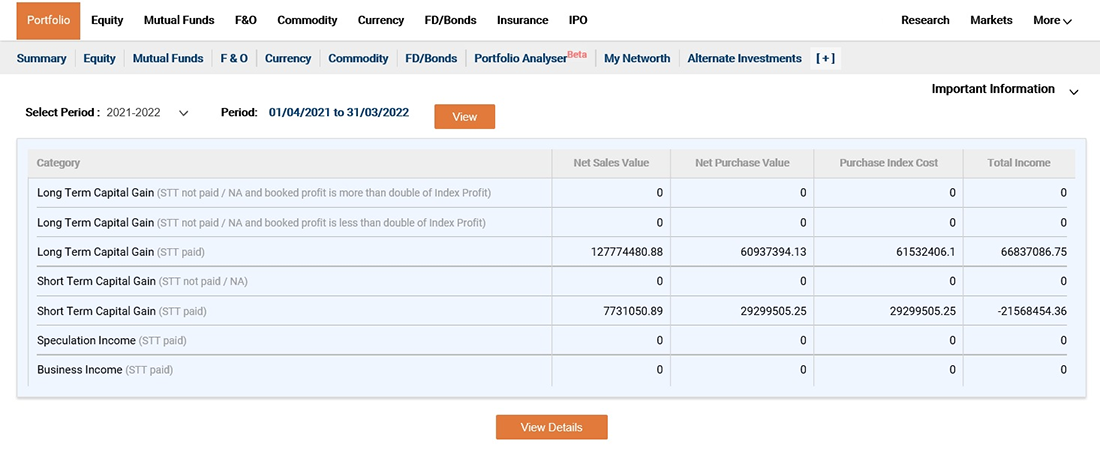Open the Markets section
The image size is (1100, 456).
991,20
